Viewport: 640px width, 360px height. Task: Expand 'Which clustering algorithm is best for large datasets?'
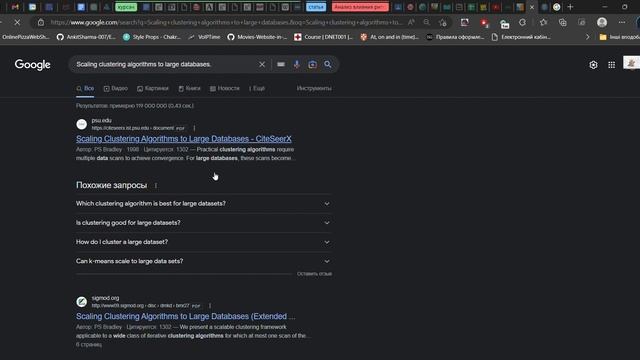(203, 204)
